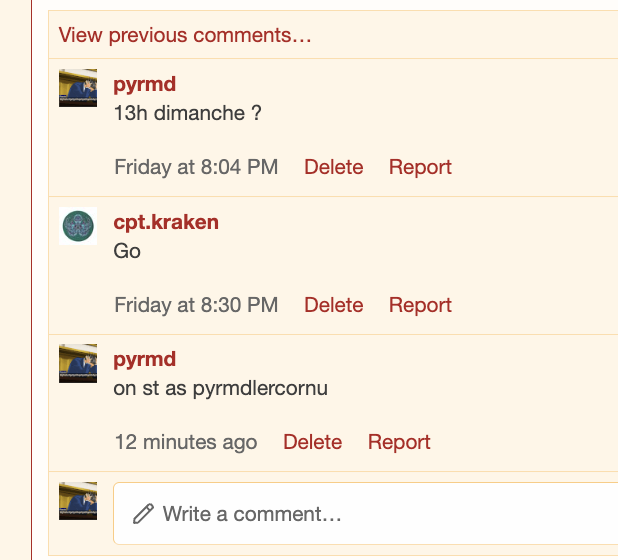The width and height of the screenshot is (618, 560).
Task: Report the comment posted 12 minutes ago
Action: [x=399, y=442]
